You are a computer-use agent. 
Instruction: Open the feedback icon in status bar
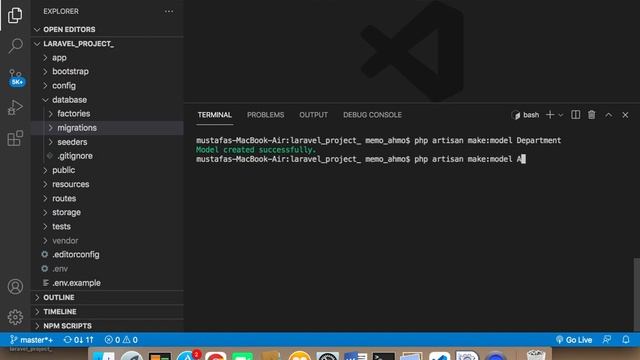[607, 340]
